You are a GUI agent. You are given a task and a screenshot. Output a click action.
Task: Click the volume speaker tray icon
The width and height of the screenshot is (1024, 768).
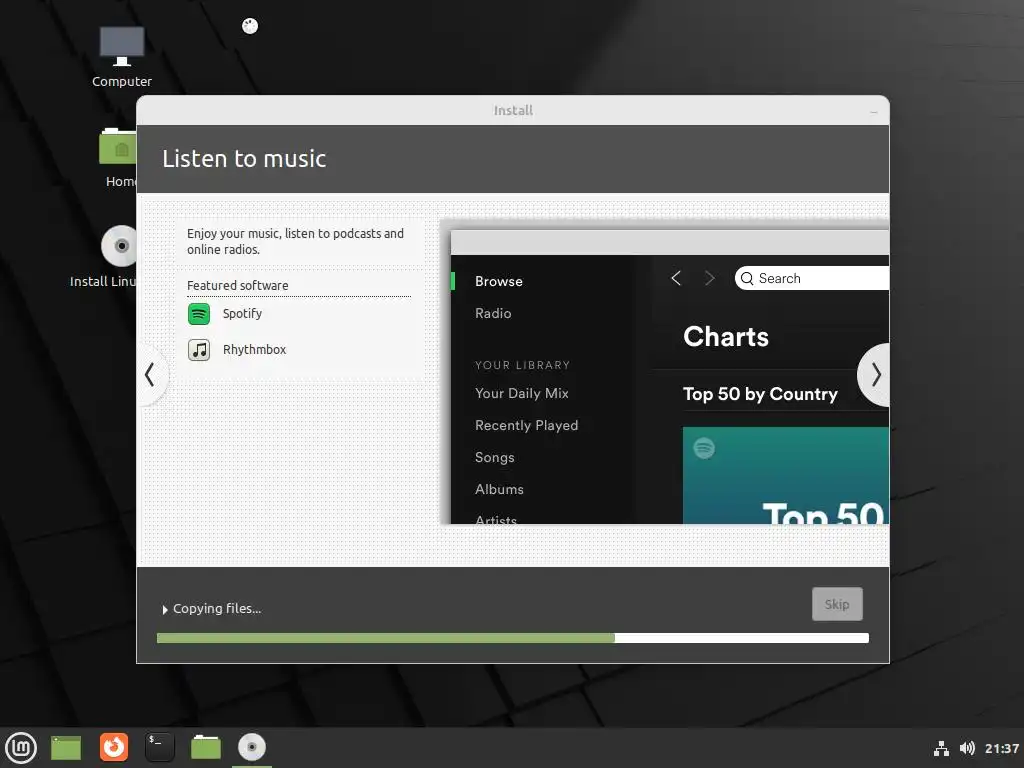tap(967, 748)
